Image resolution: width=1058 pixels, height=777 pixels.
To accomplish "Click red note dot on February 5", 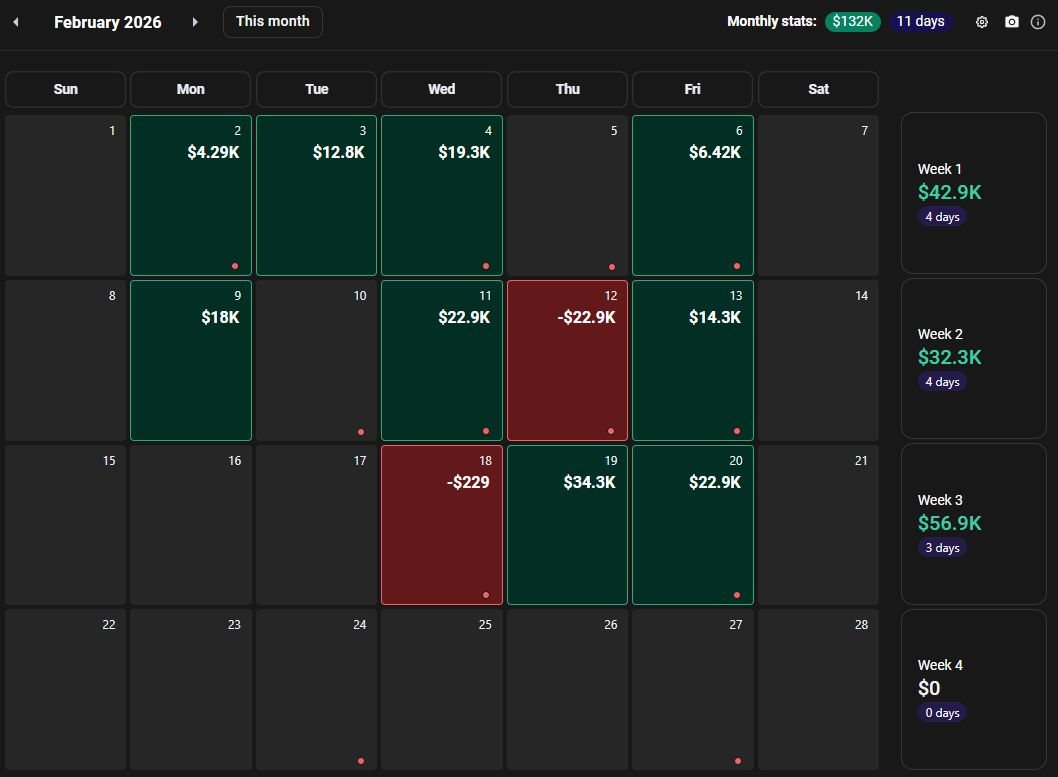I will pos(612,266).
